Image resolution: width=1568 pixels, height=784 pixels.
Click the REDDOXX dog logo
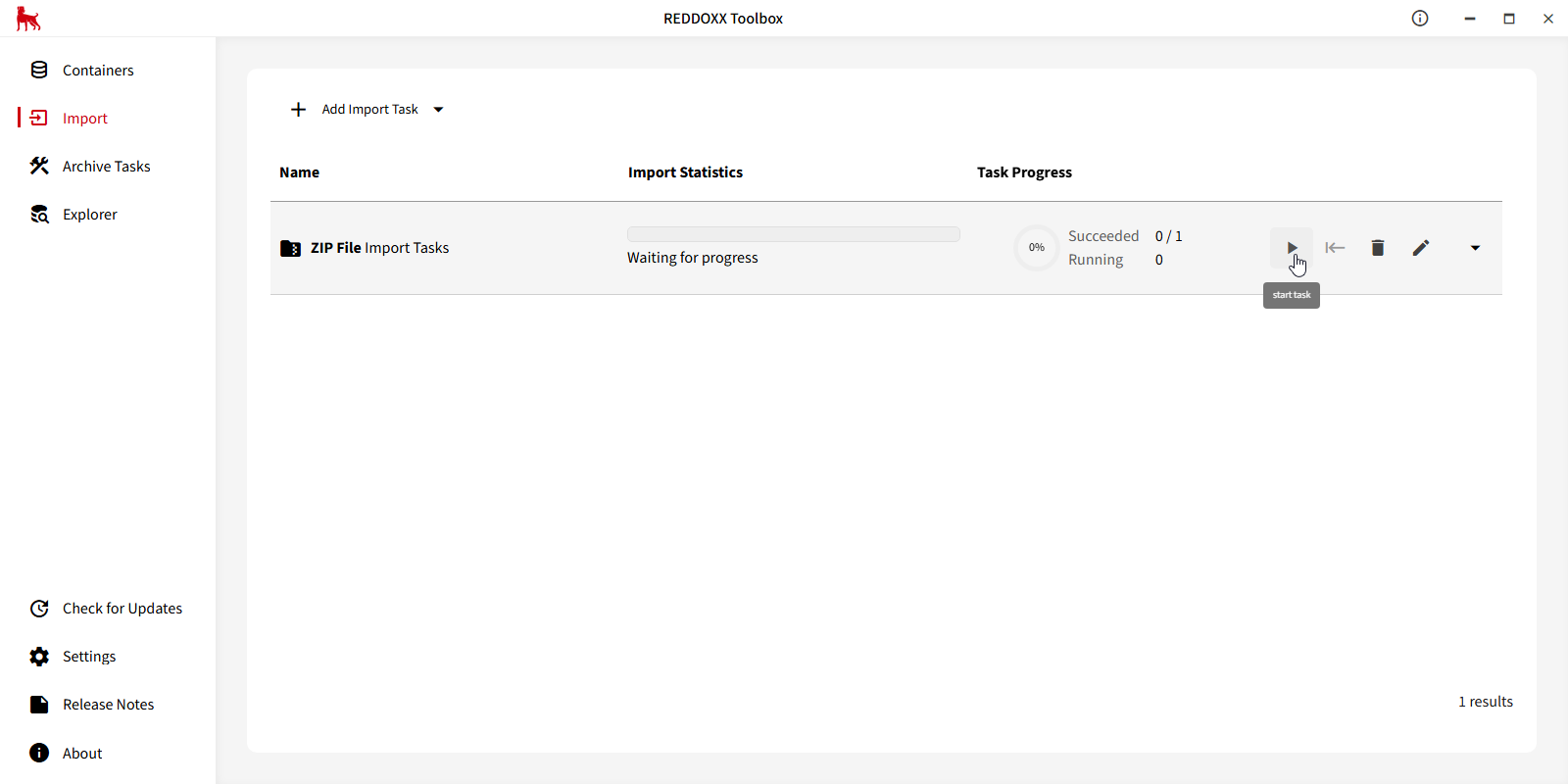(x=28, y=19)
